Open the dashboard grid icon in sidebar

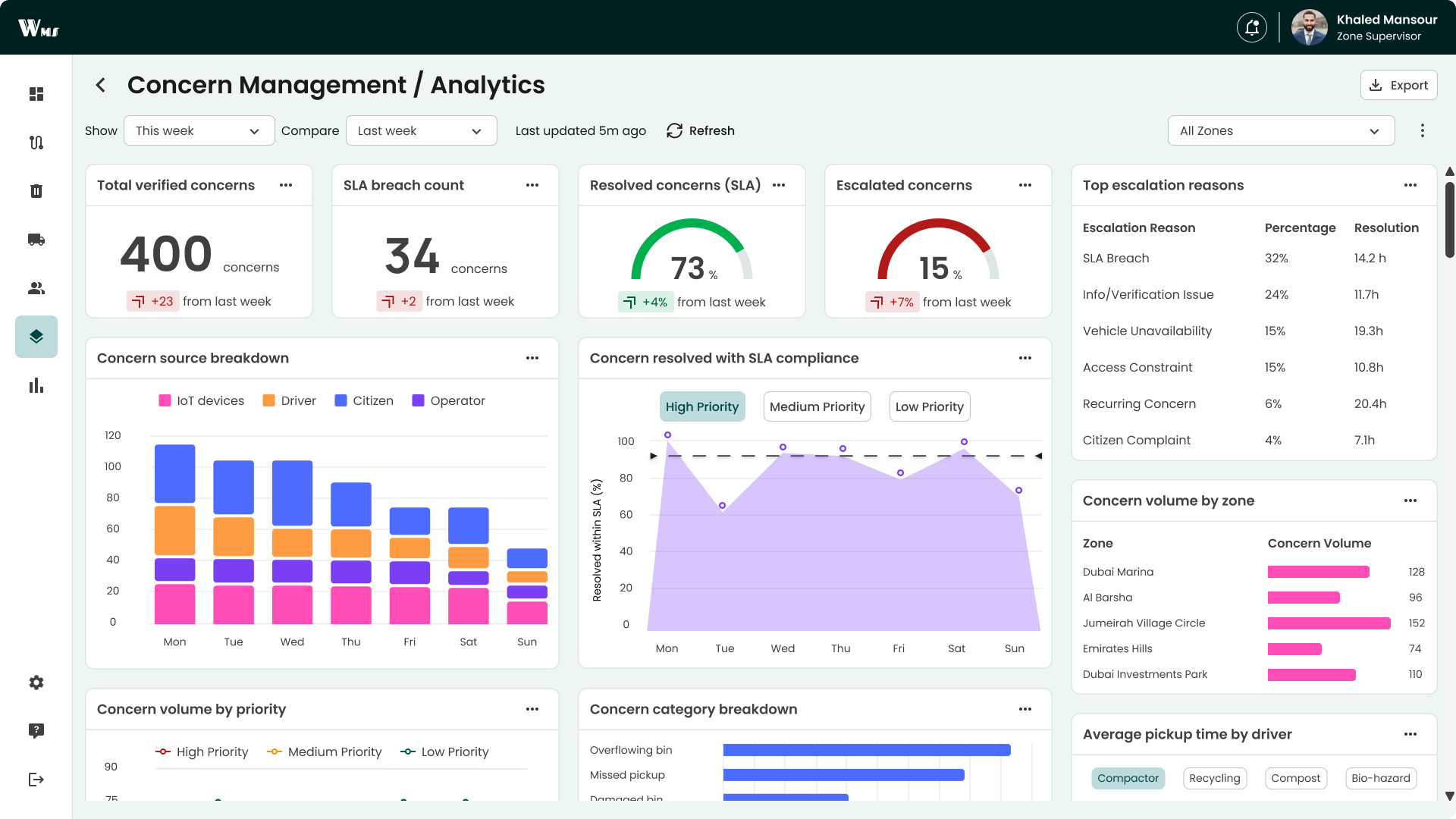tap(36, 94)
